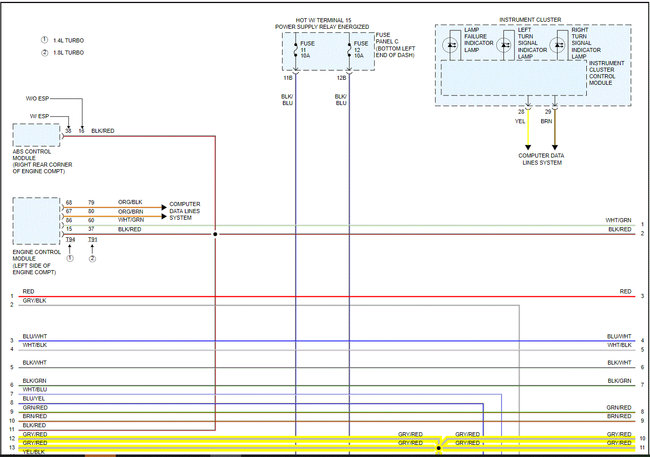Click circled 2 marker beside 1.8L TURBO
Screen dimensions: 650x457
pyautogui.click(x=44, y=52)
